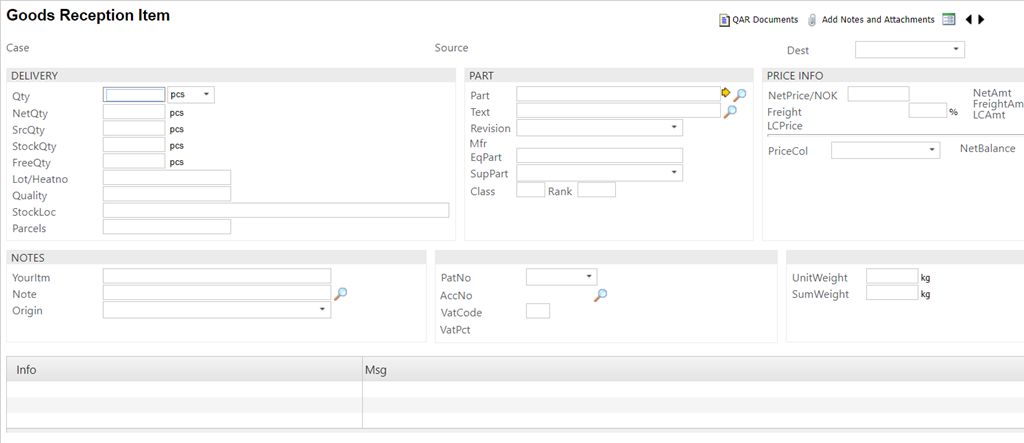Screen dimensions: 1024x443
Task: Go to previous record with left arrow
Action: pos(968,19)
